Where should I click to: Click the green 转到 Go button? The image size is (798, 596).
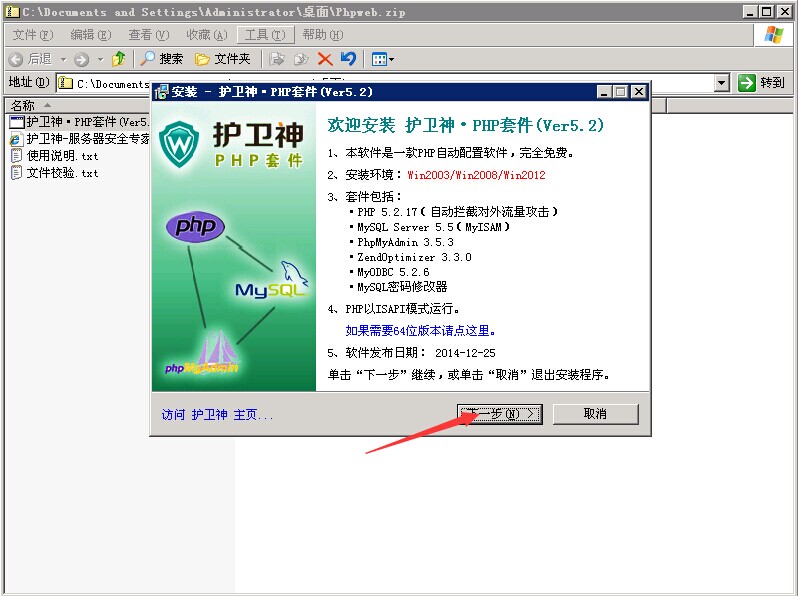(x=761, y=82)
